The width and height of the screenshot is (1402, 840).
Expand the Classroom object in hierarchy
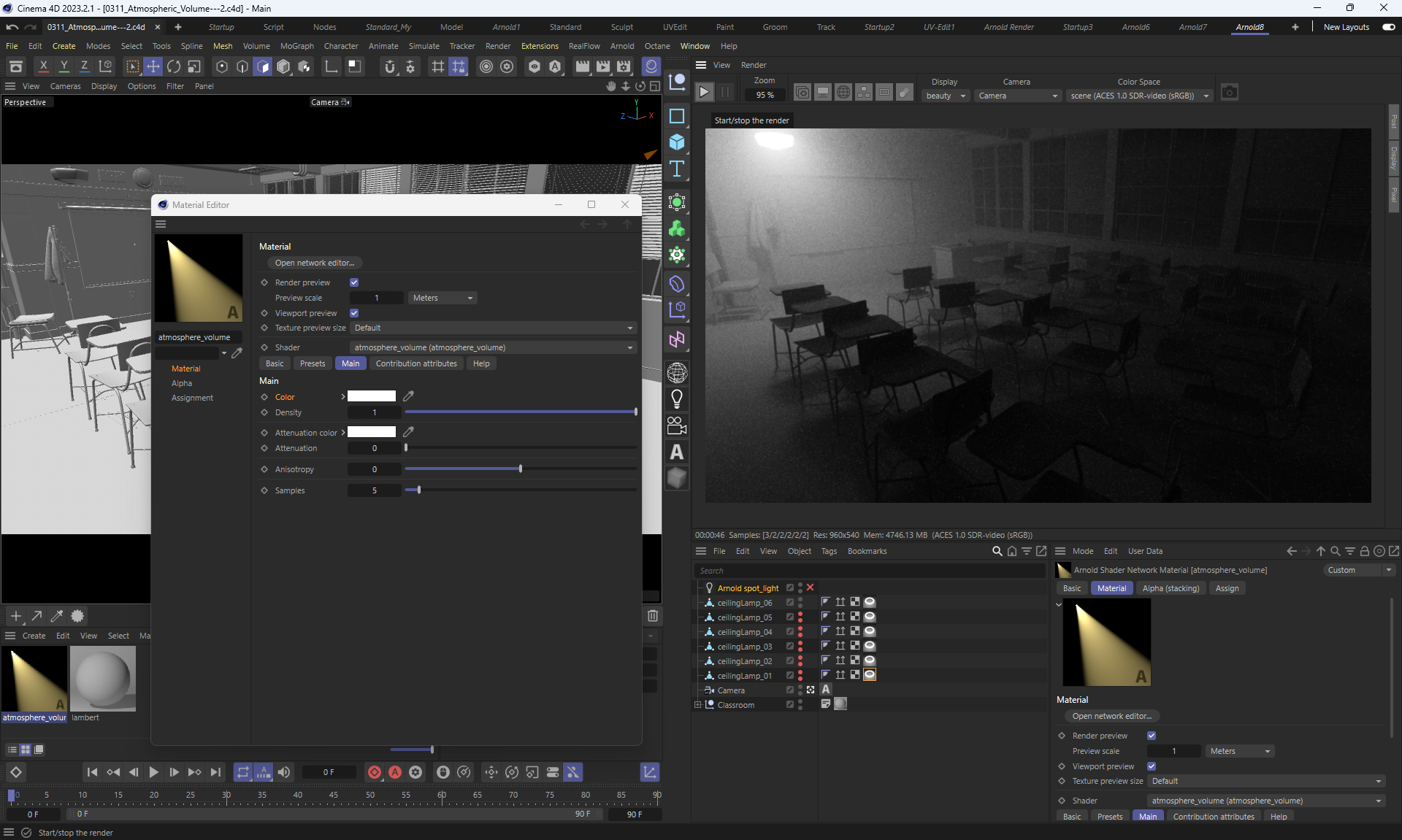(697, 705)
